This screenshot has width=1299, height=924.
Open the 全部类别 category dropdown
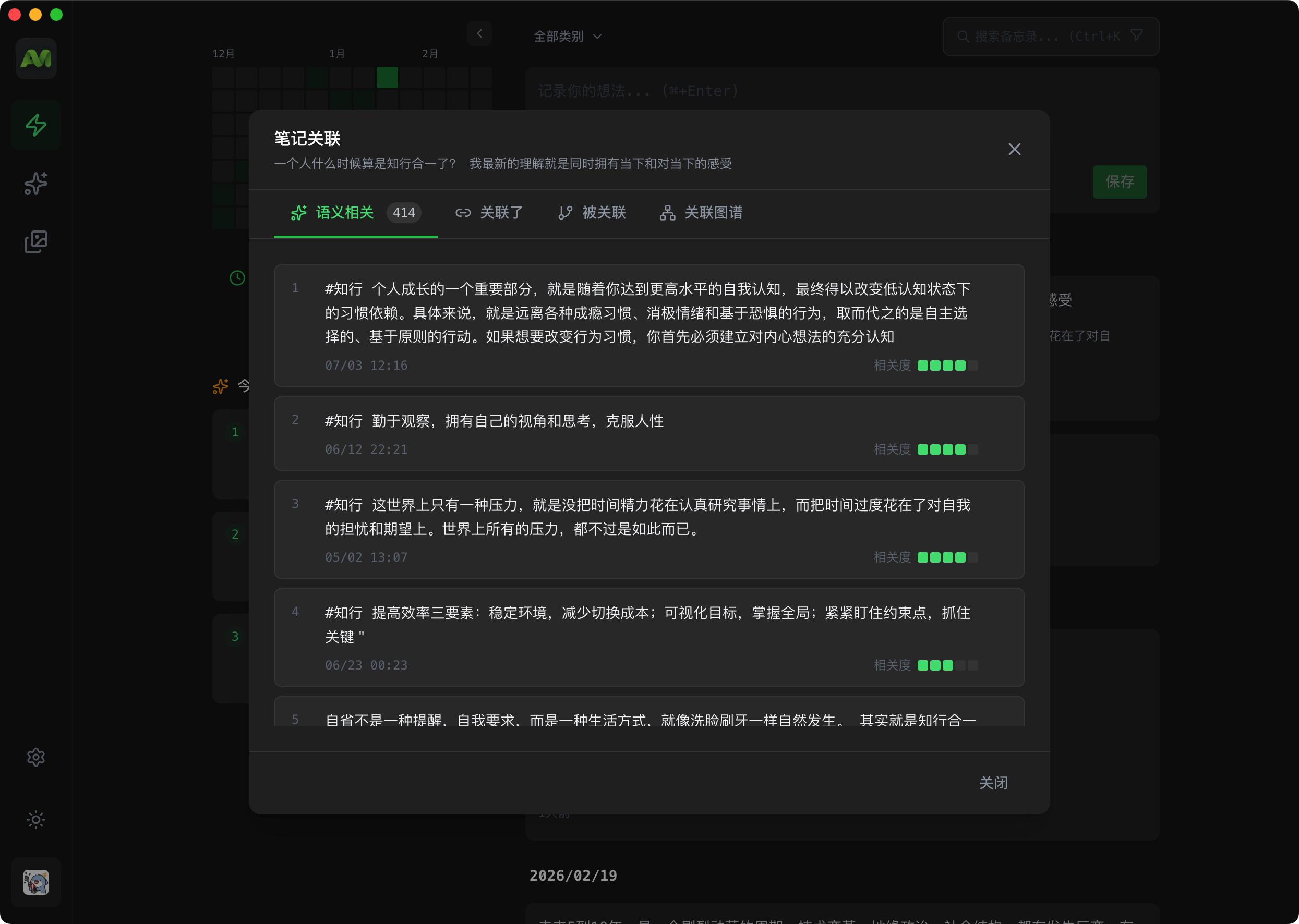click(x=568, y=36)
